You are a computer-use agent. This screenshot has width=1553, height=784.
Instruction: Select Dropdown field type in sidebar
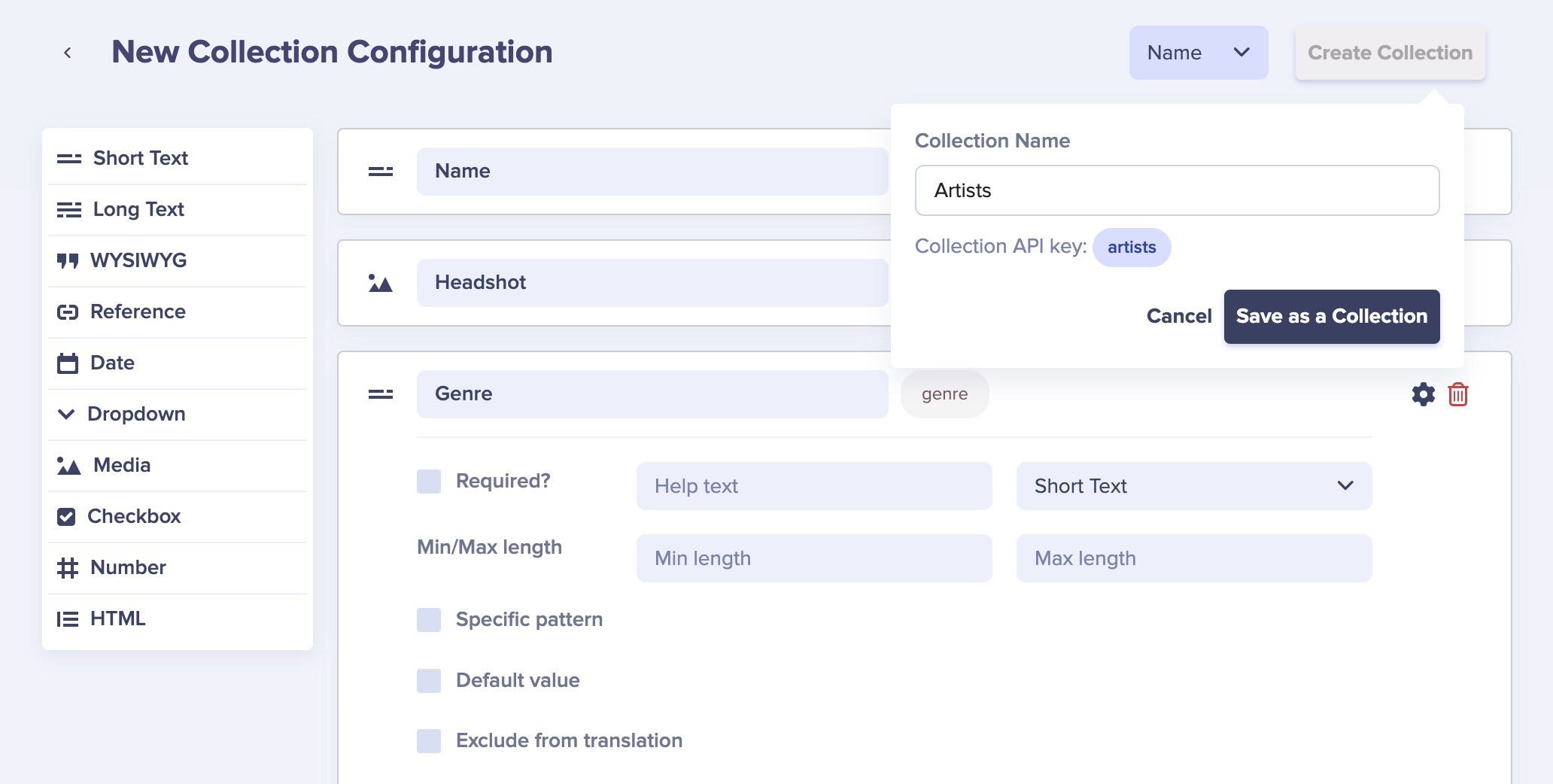[x=178, y=414]
